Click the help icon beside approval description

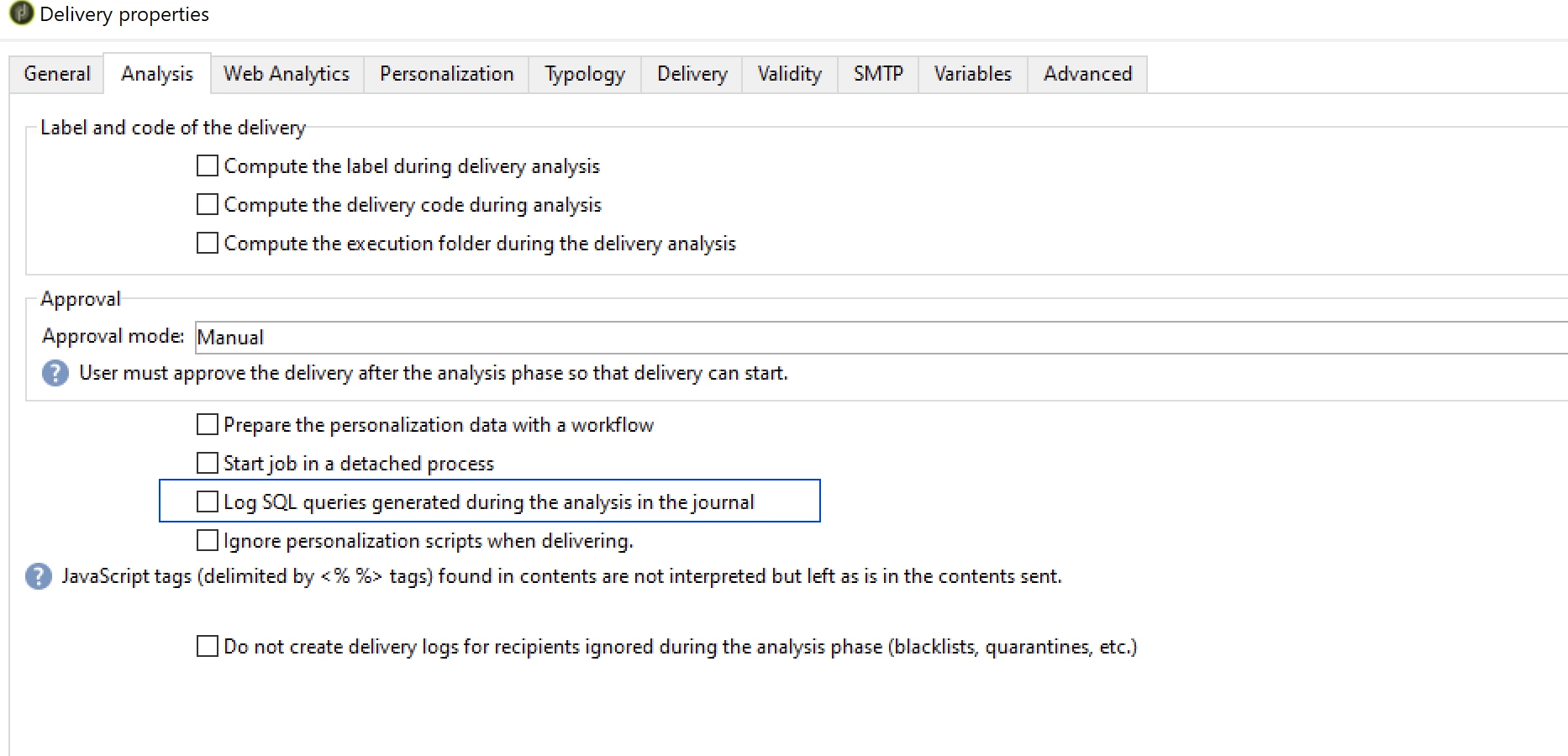(x=55, y=373)
